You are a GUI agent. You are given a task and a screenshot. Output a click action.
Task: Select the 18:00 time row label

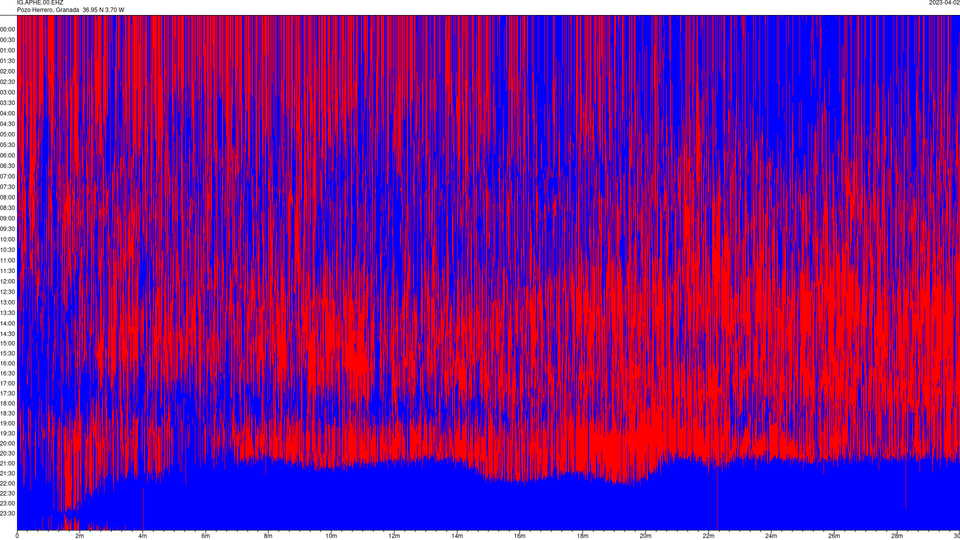(x=7, y=403)
